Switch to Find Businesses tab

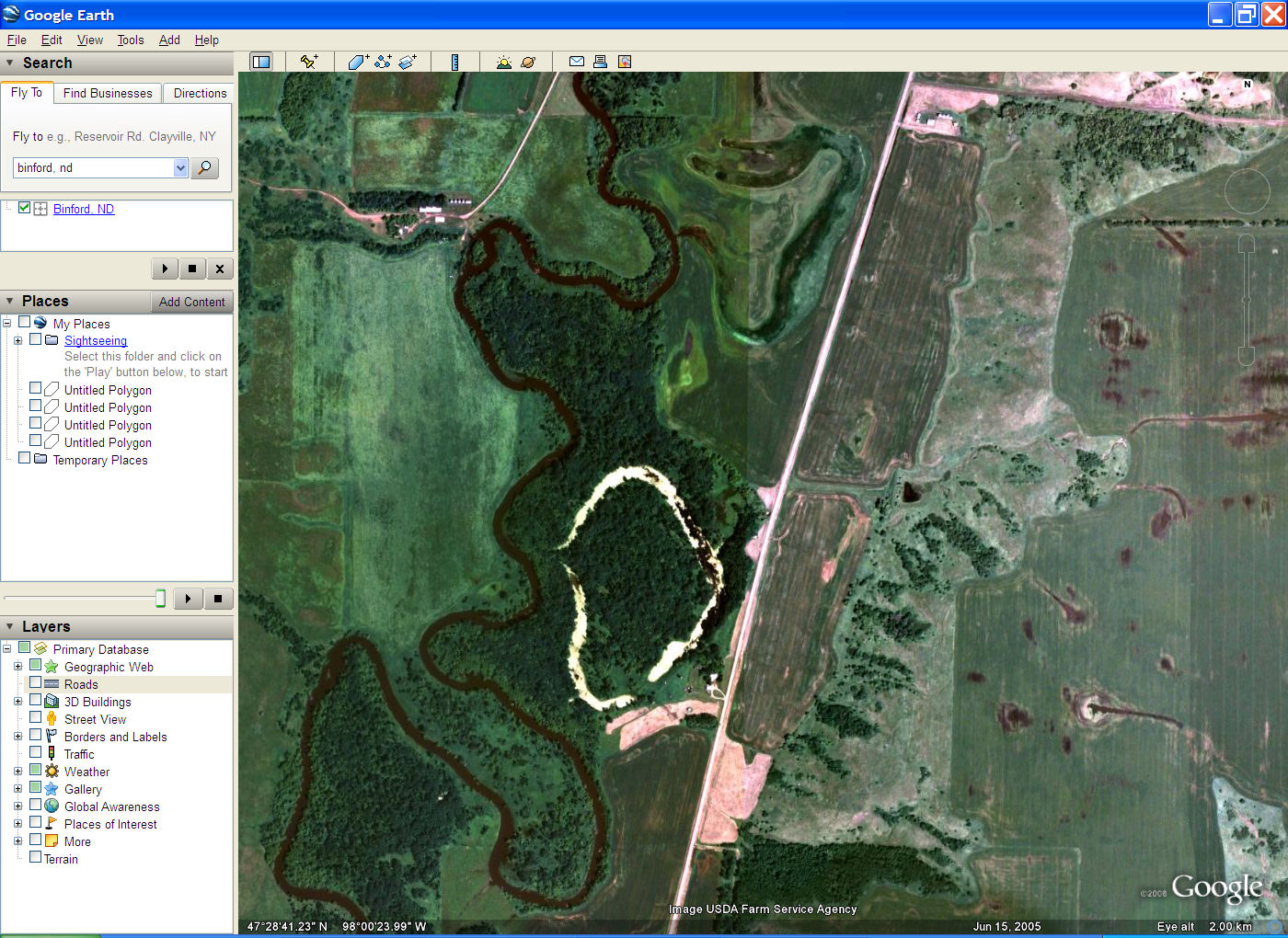pos(108,93)
